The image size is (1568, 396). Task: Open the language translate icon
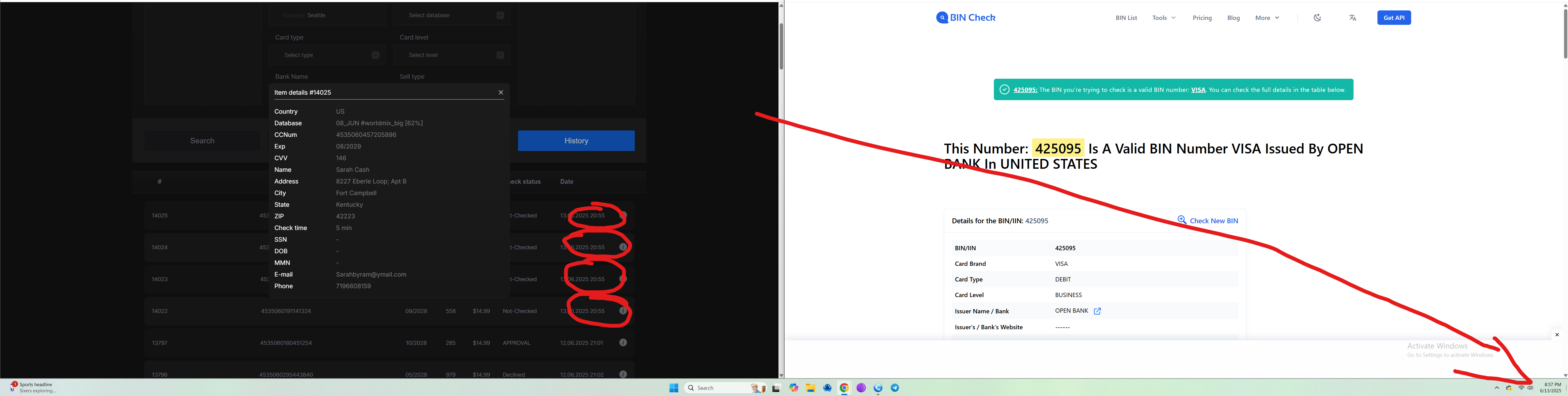click(x=1353, y=18)
